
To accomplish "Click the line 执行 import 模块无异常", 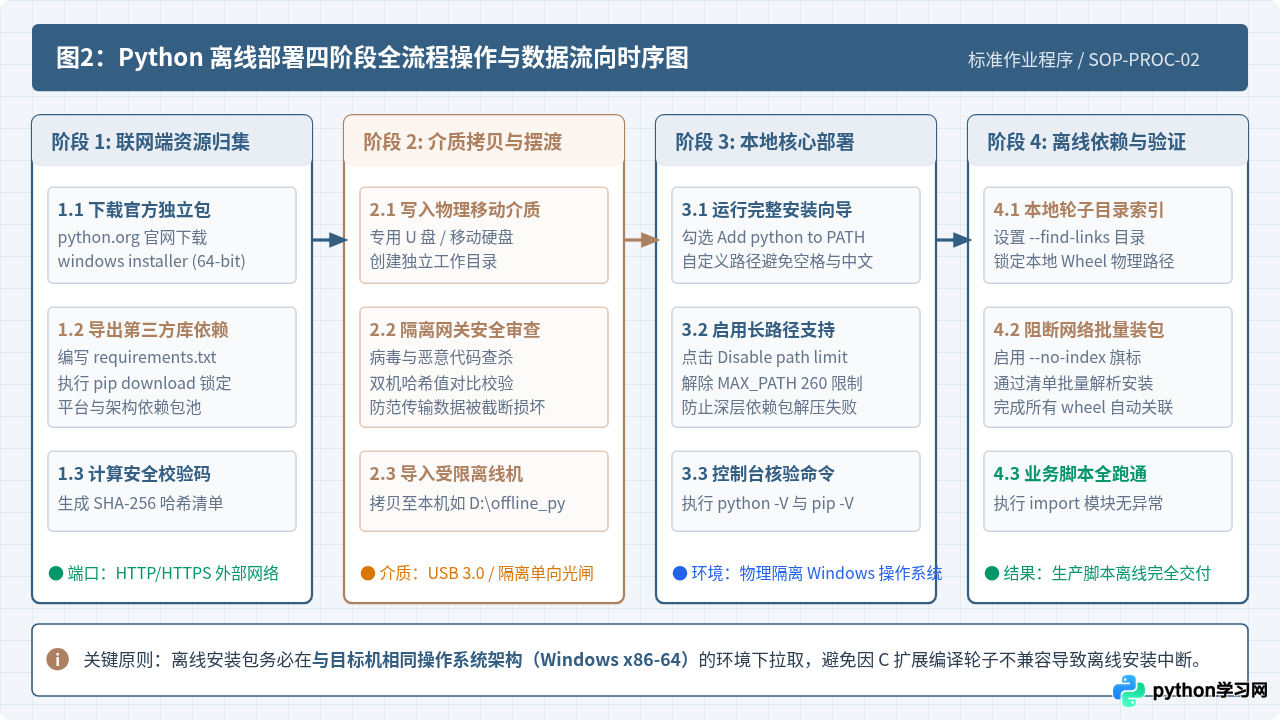I will (x=1078, y=503).
